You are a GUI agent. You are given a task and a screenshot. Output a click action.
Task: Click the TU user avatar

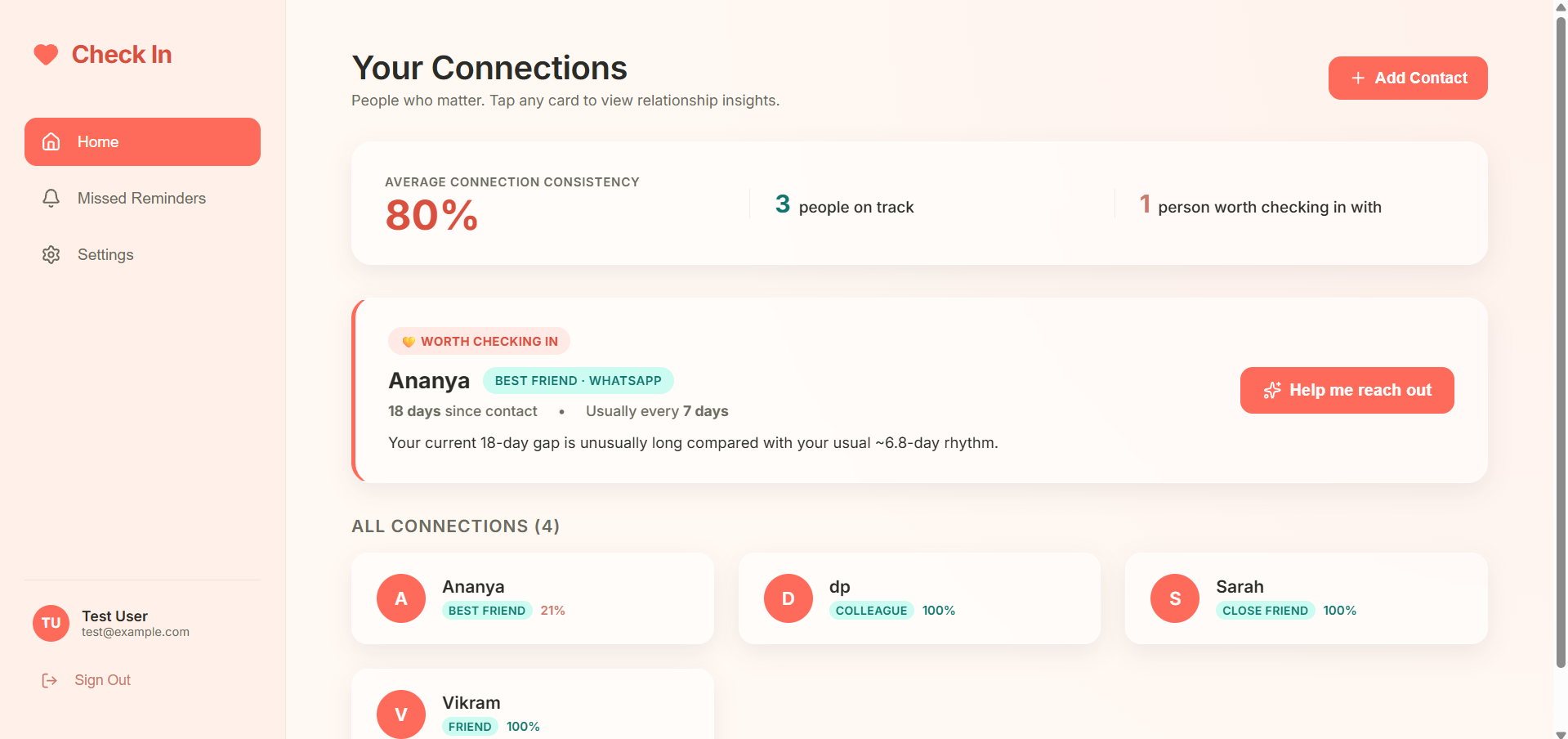point(51,623)
